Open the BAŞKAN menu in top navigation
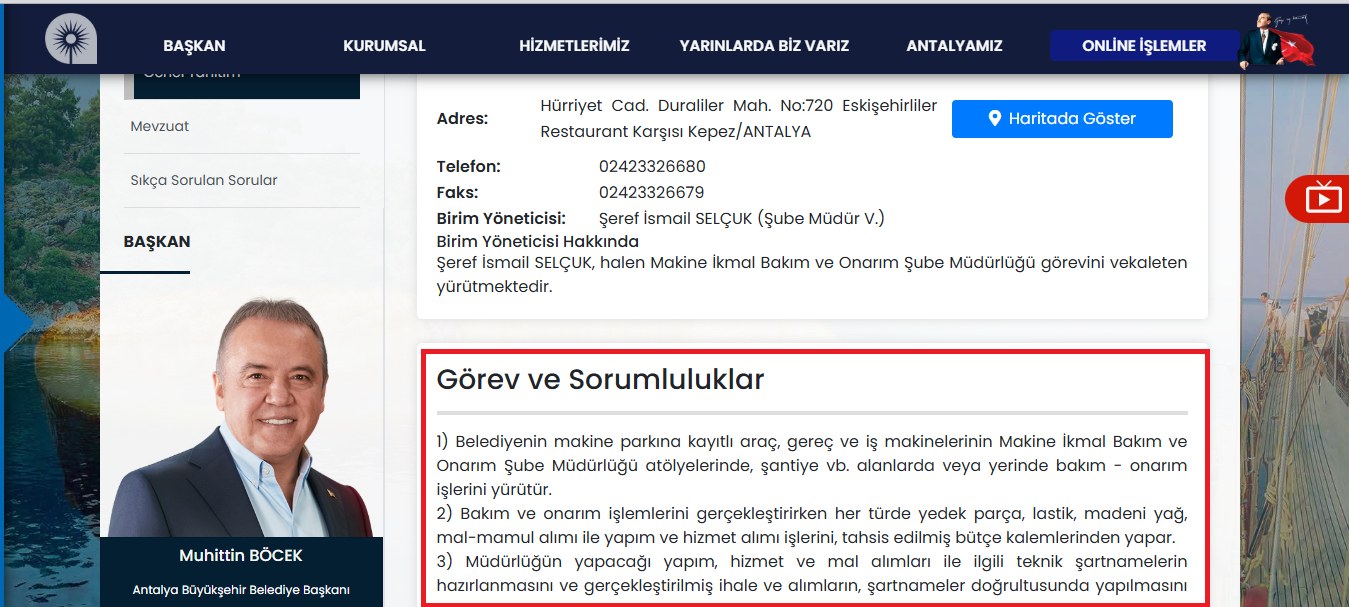This screenshot has height=607, width=1349. 194,46
